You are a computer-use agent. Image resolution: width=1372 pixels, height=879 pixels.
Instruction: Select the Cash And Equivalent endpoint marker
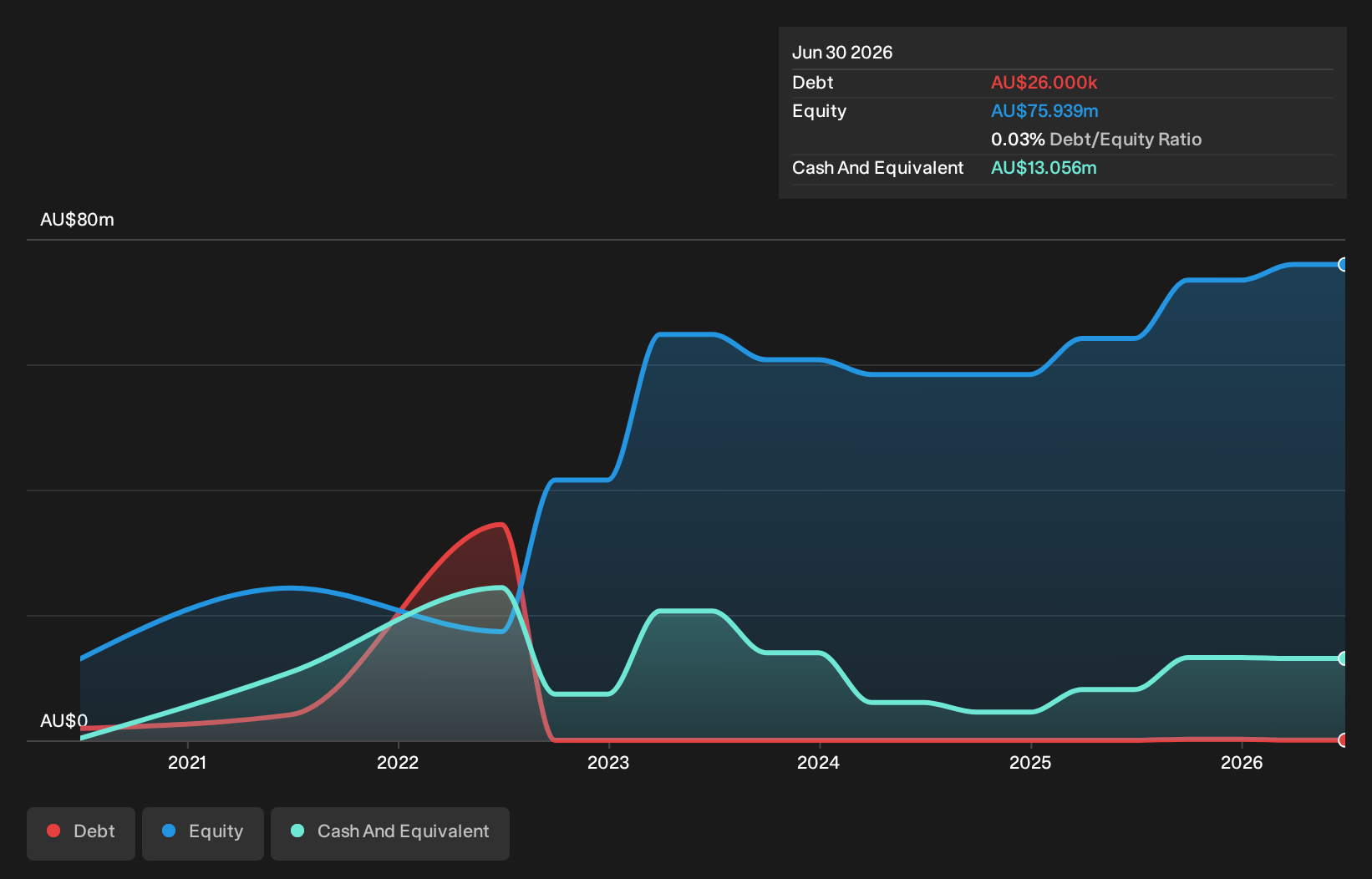(1344, 658)
